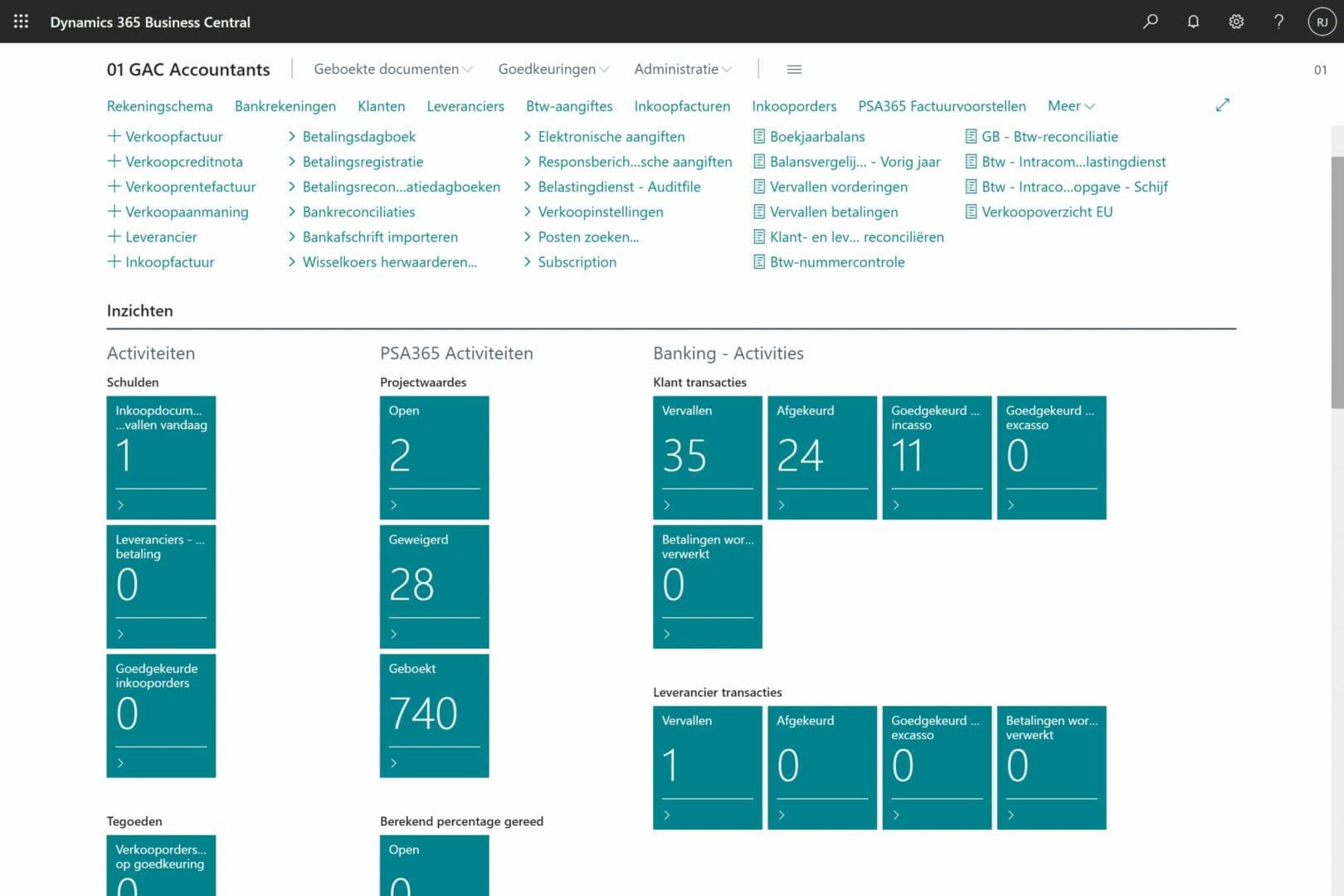Open Klant Goedgekeurd excasso tile
This screenshot has width=1344, height=896.
coord(1051,457)
